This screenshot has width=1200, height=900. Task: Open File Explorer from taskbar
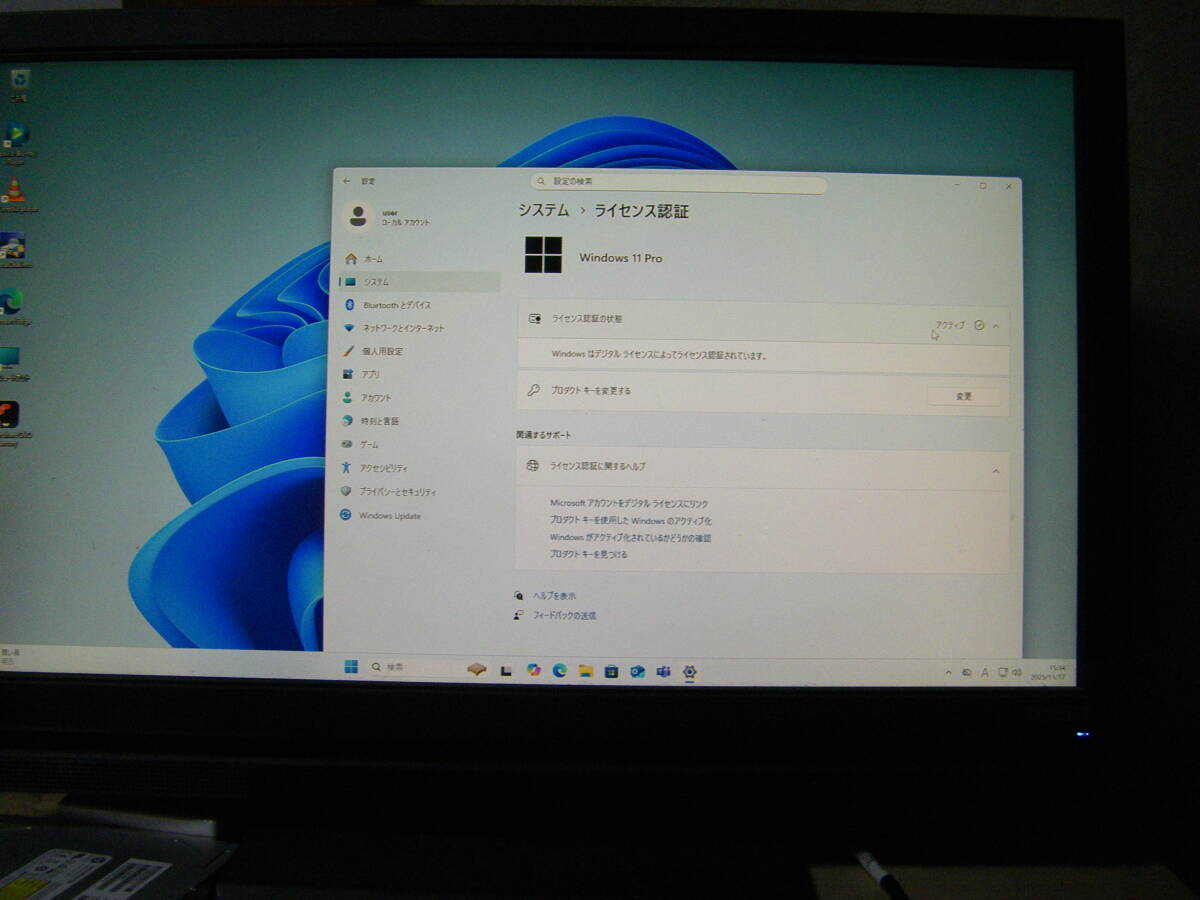[585, 671]
